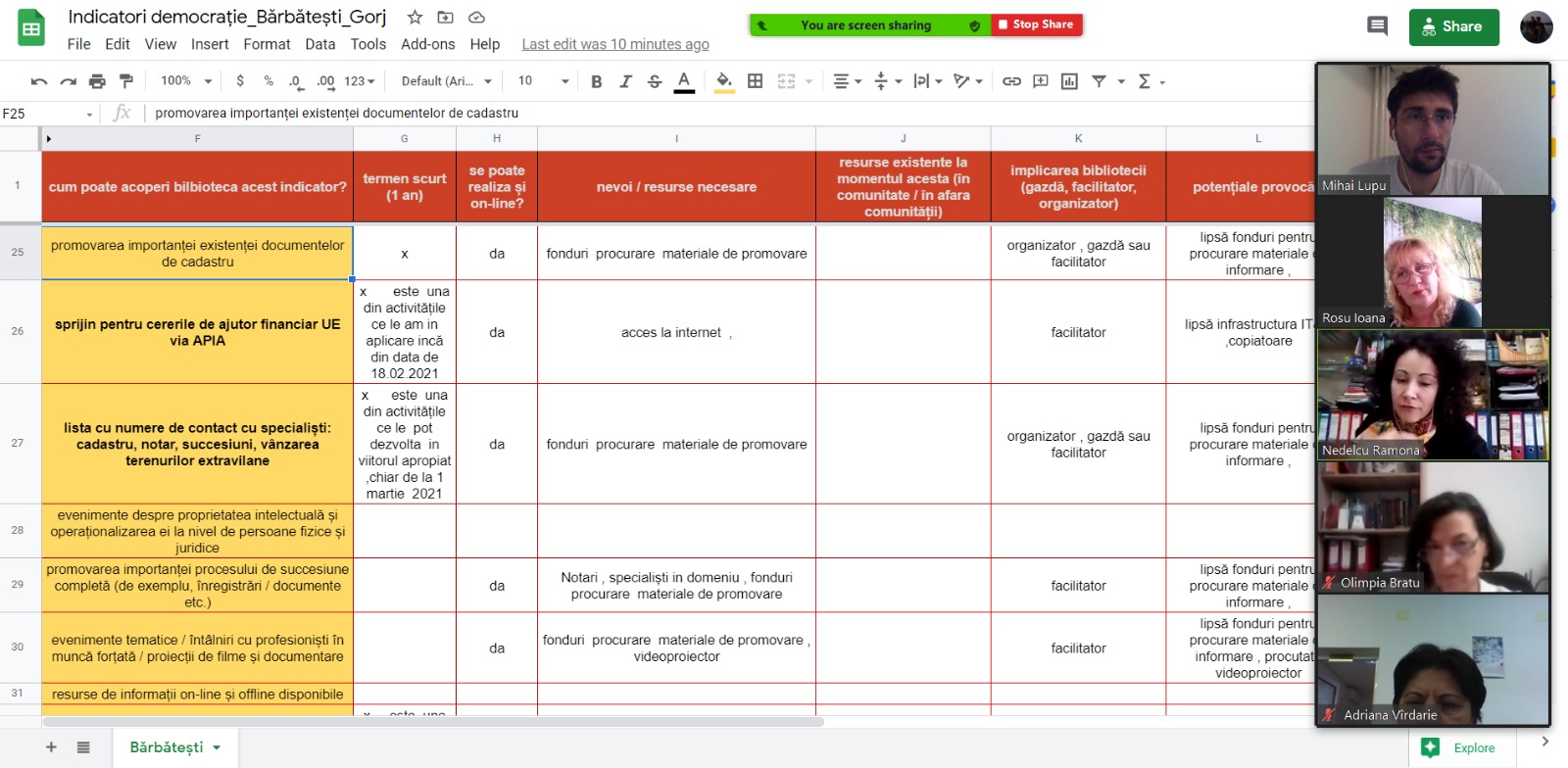The image size is (1568, 768).
Task: Open the Tools menu
Action: (x=368, y=44)
